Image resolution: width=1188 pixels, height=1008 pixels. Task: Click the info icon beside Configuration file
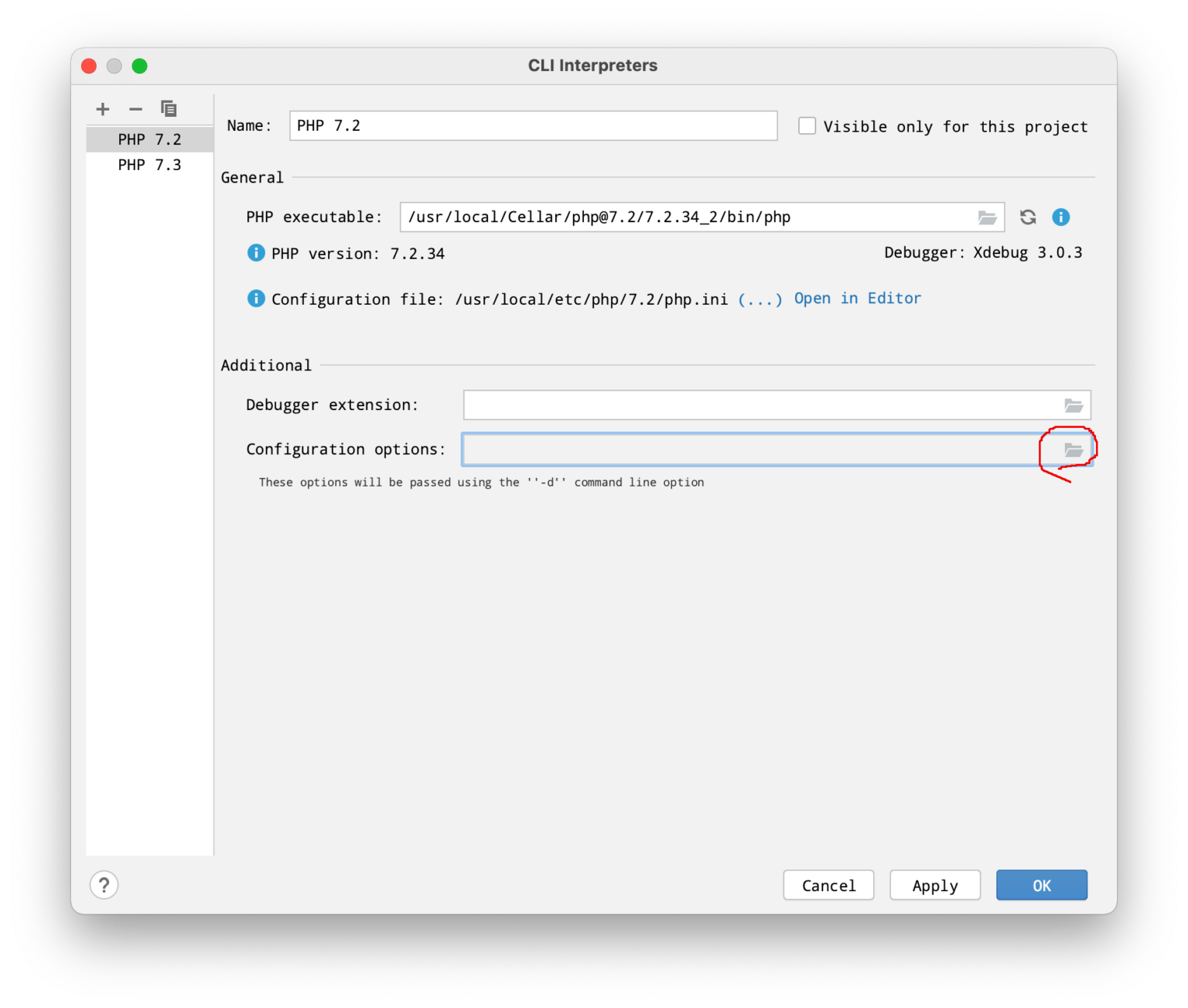[256, 299]
